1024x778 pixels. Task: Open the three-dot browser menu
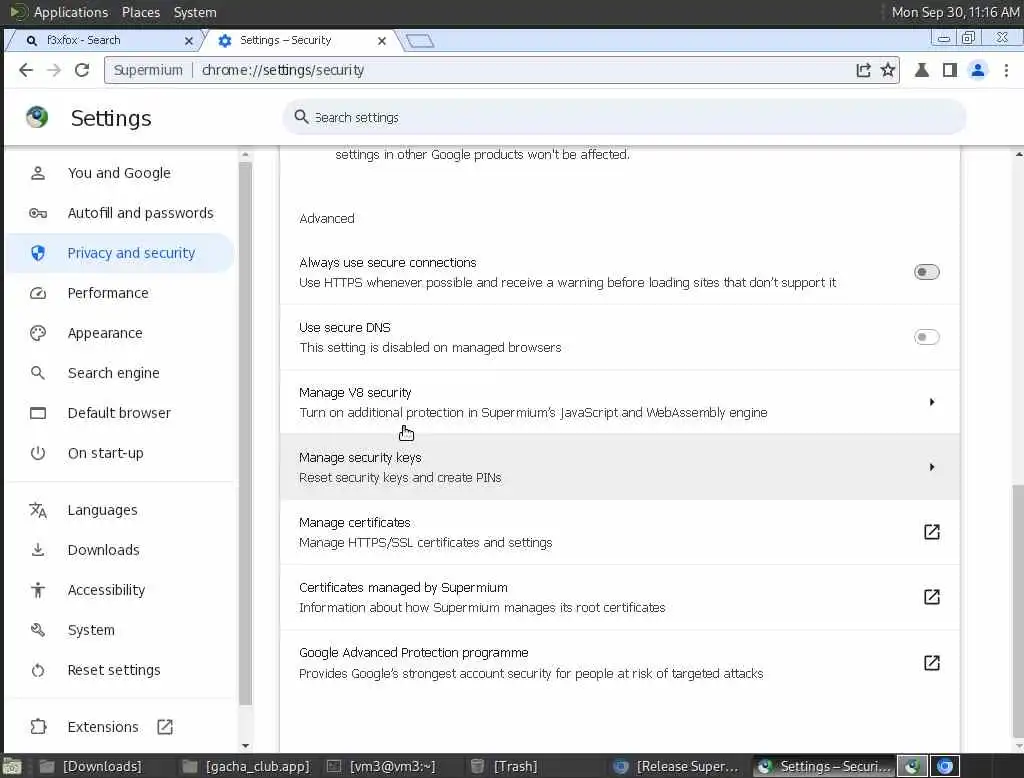1006,70
